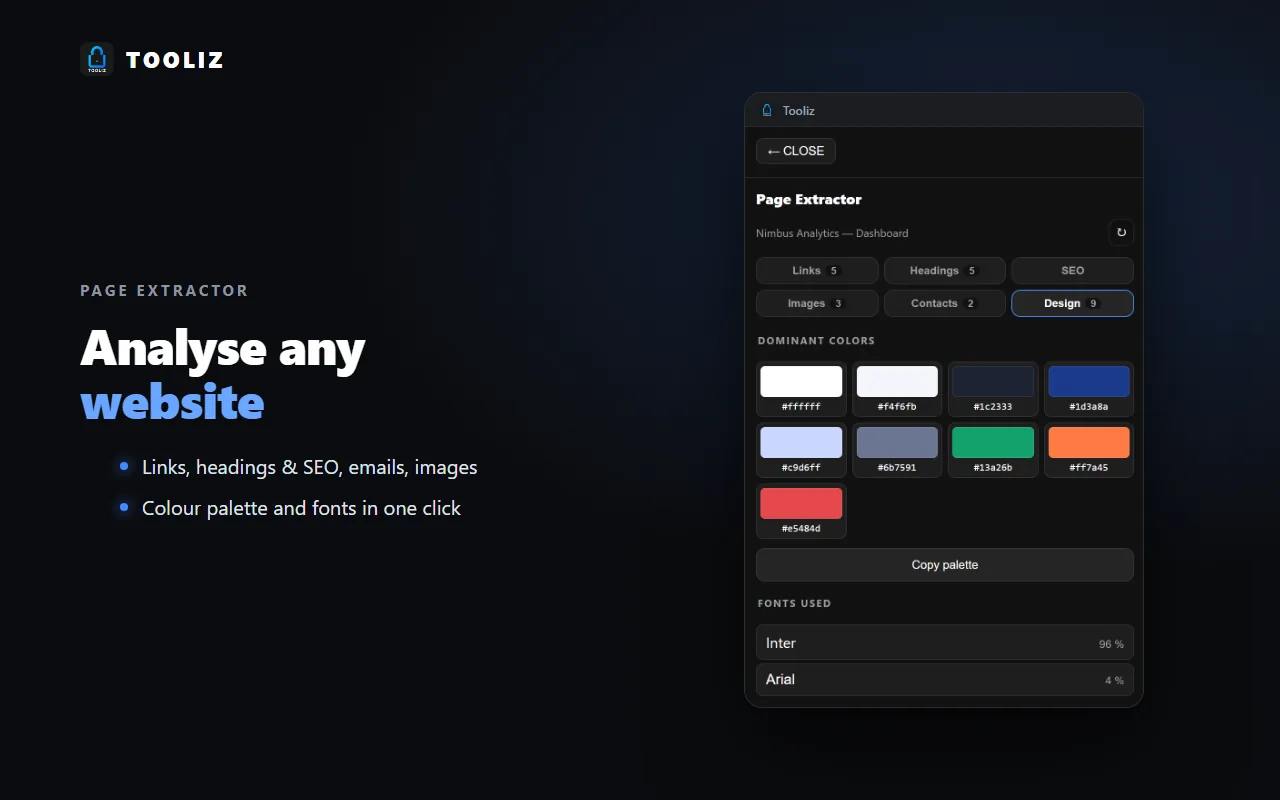Go back with the CLOSE button
Viewport: 1280px width, 800px height.
click(x=796, y=151)
